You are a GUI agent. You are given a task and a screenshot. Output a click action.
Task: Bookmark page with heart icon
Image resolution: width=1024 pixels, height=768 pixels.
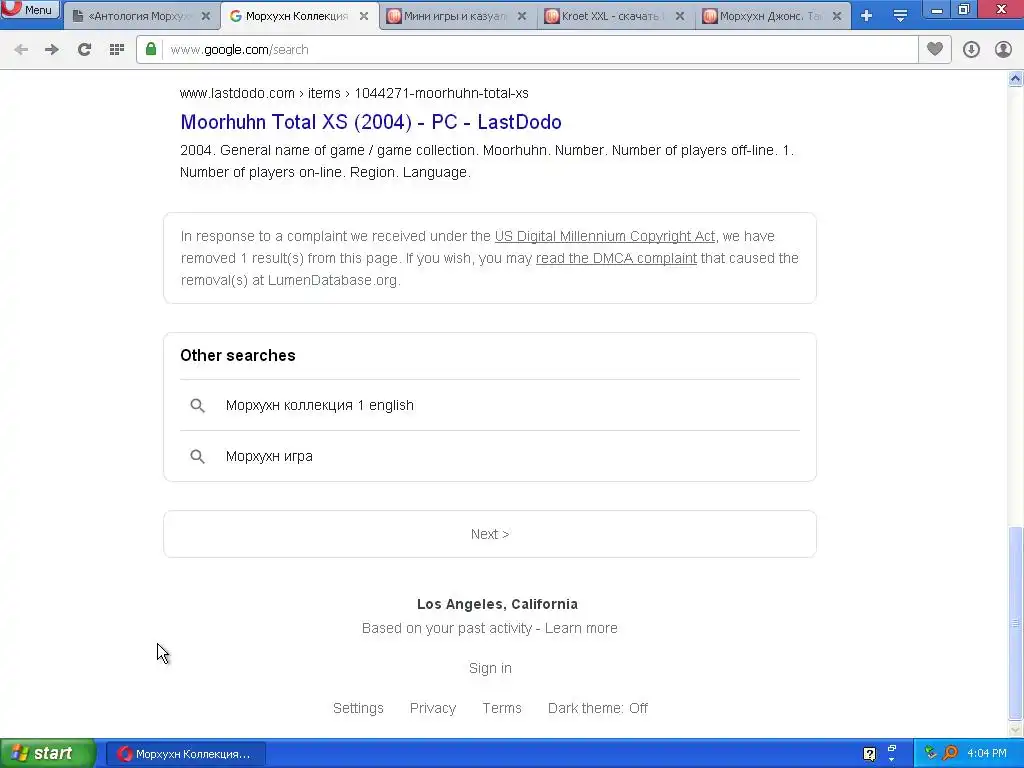pyautogui.click(x=935, y=49)
